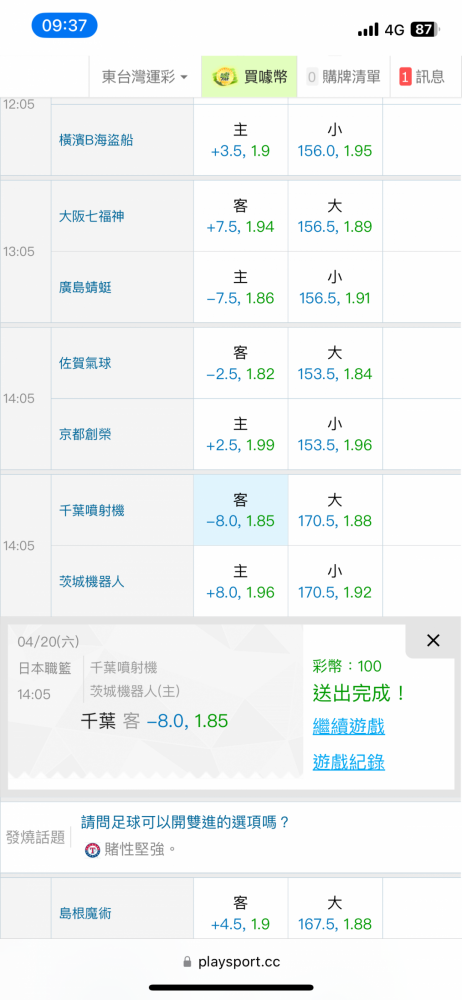This screenshot has height=1000, width=462.
Task: Select 廣島蜻蜓 小 156.5 under pick
Action: coord(335,287)
